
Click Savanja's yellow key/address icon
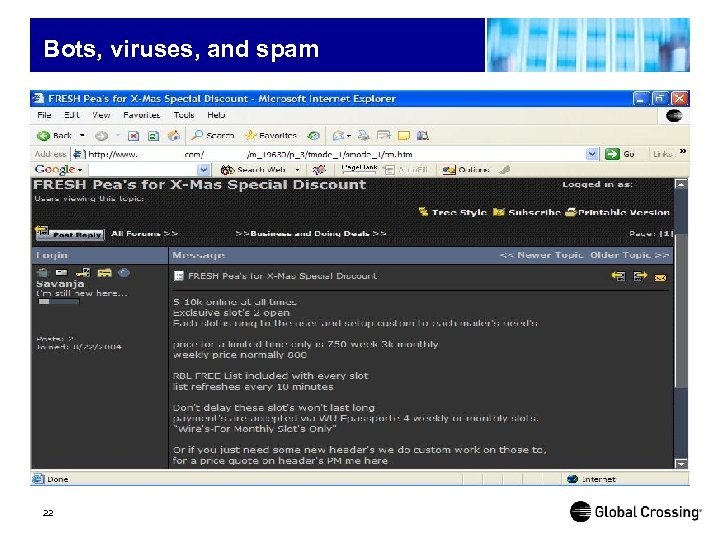[x=83, y=273]
